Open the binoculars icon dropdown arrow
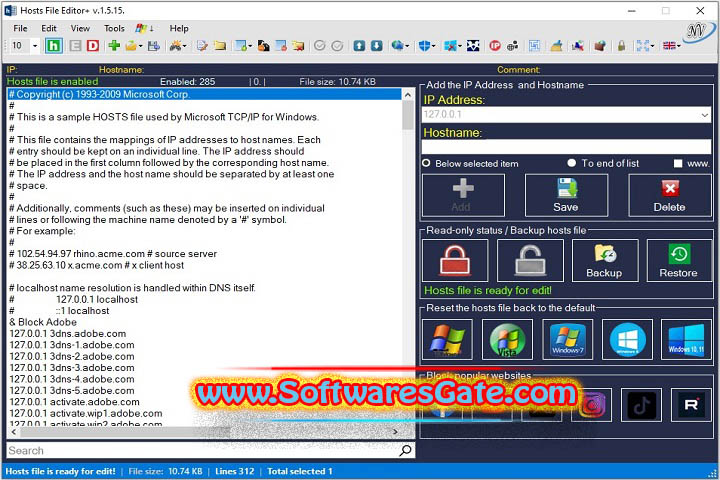720x480 pixels. pyautogui.click(x=185, y=46)
